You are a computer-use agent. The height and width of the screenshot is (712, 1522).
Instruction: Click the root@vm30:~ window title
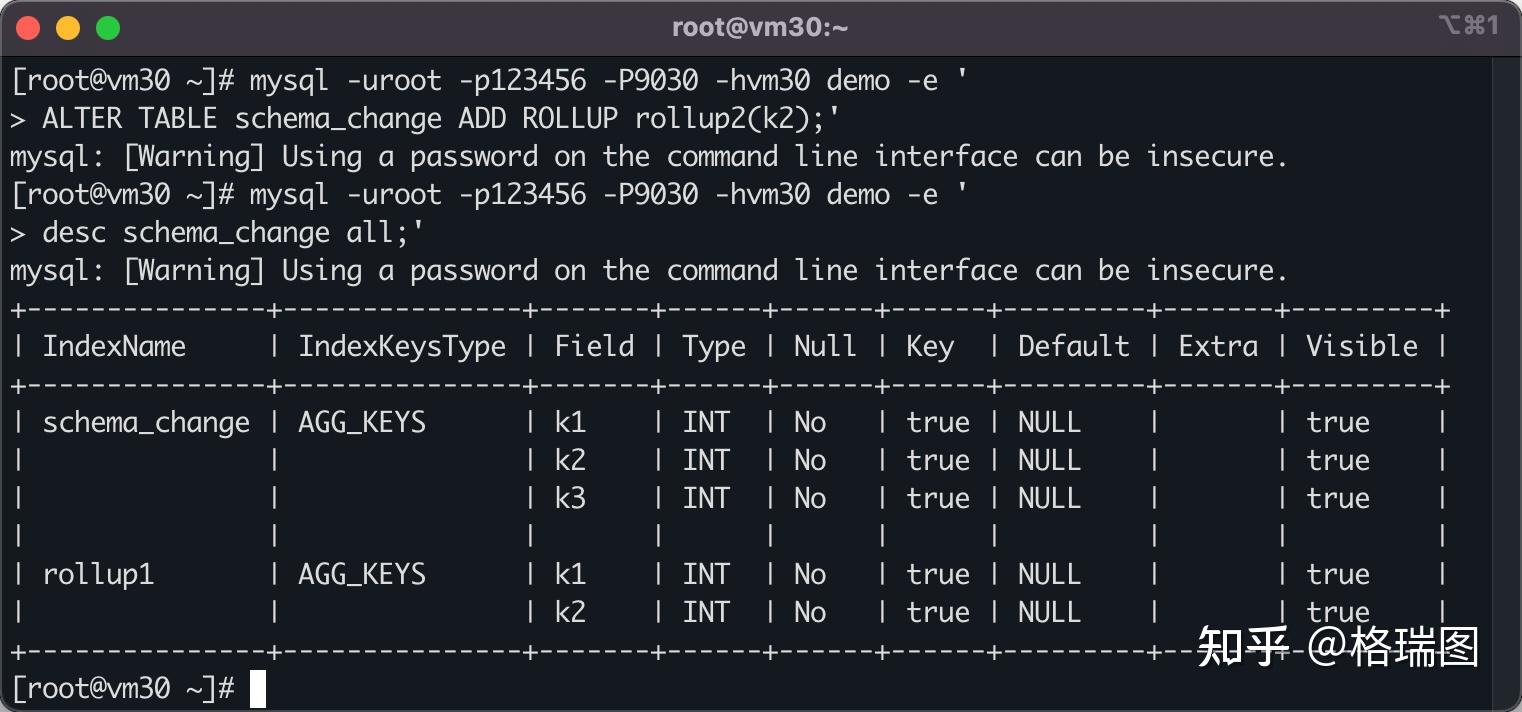click(760, 27)
